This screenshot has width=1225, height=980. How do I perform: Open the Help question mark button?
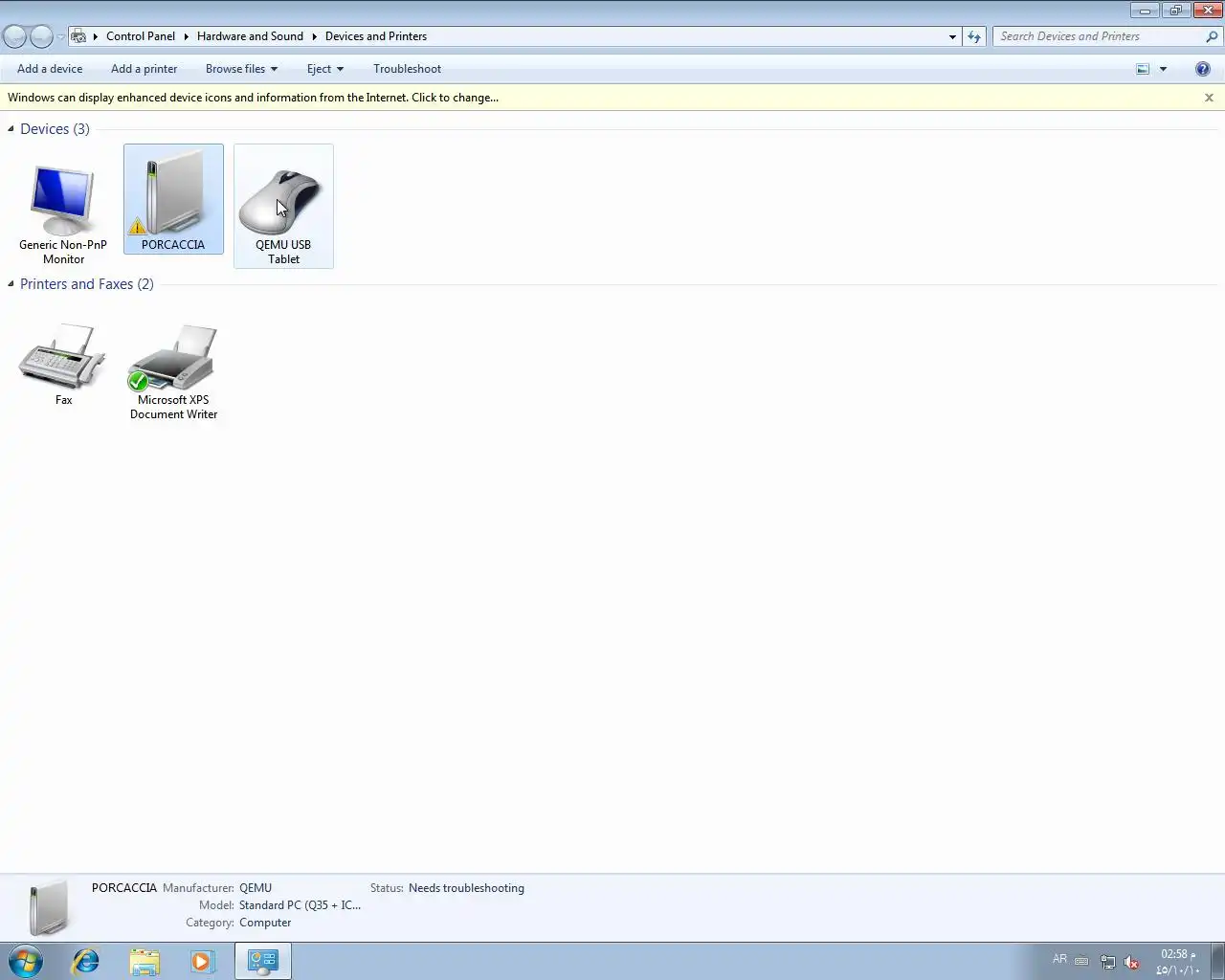pyautogui.click(x=1203, y=69)
